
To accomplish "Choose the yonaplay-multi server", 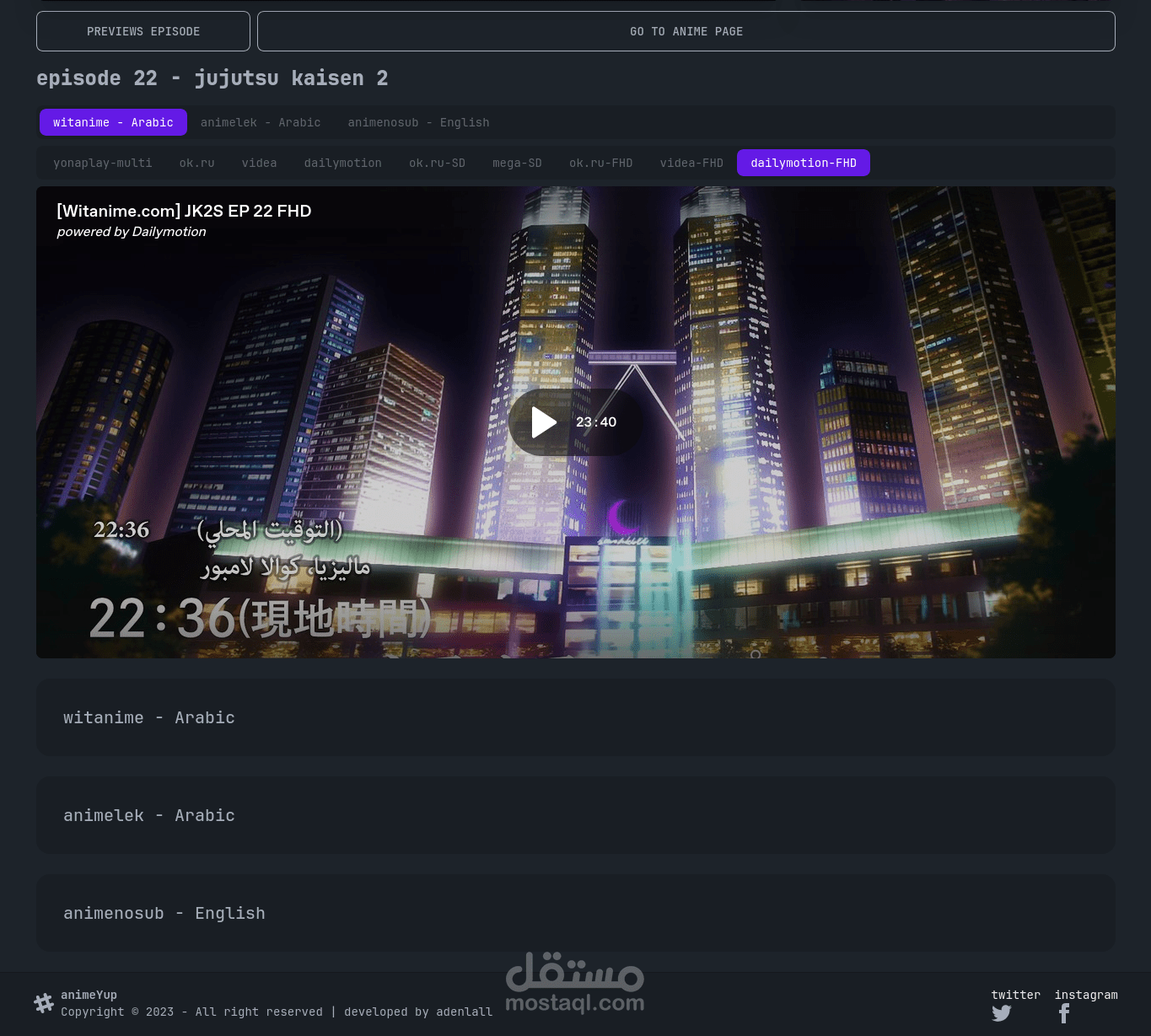I will [103, 163].
